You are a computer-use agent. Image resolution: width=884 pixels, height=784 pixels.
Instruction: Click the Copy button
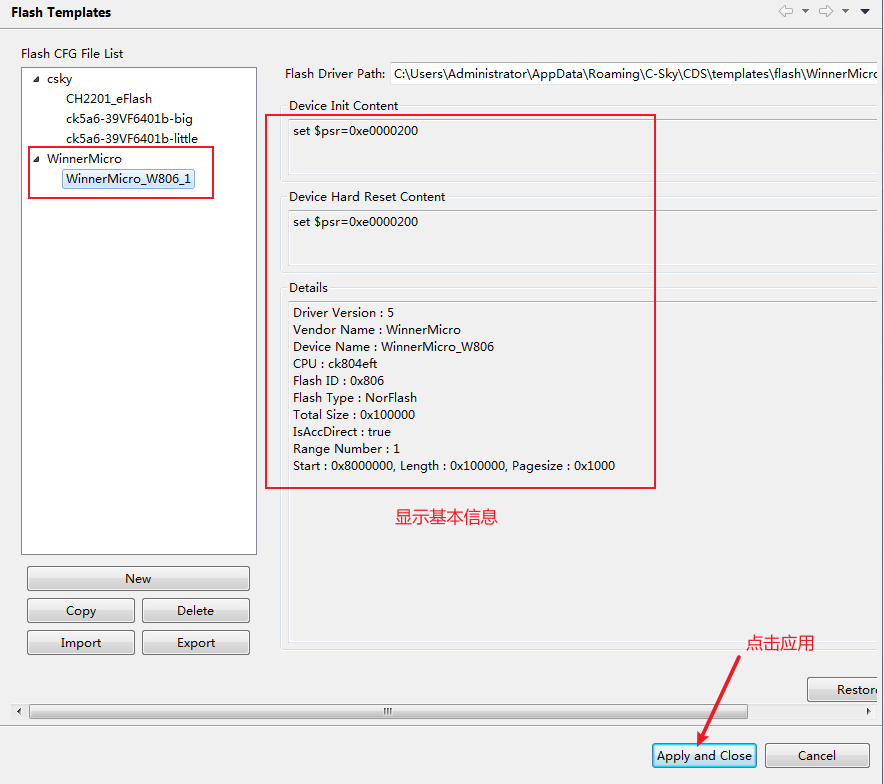point(81,610)
